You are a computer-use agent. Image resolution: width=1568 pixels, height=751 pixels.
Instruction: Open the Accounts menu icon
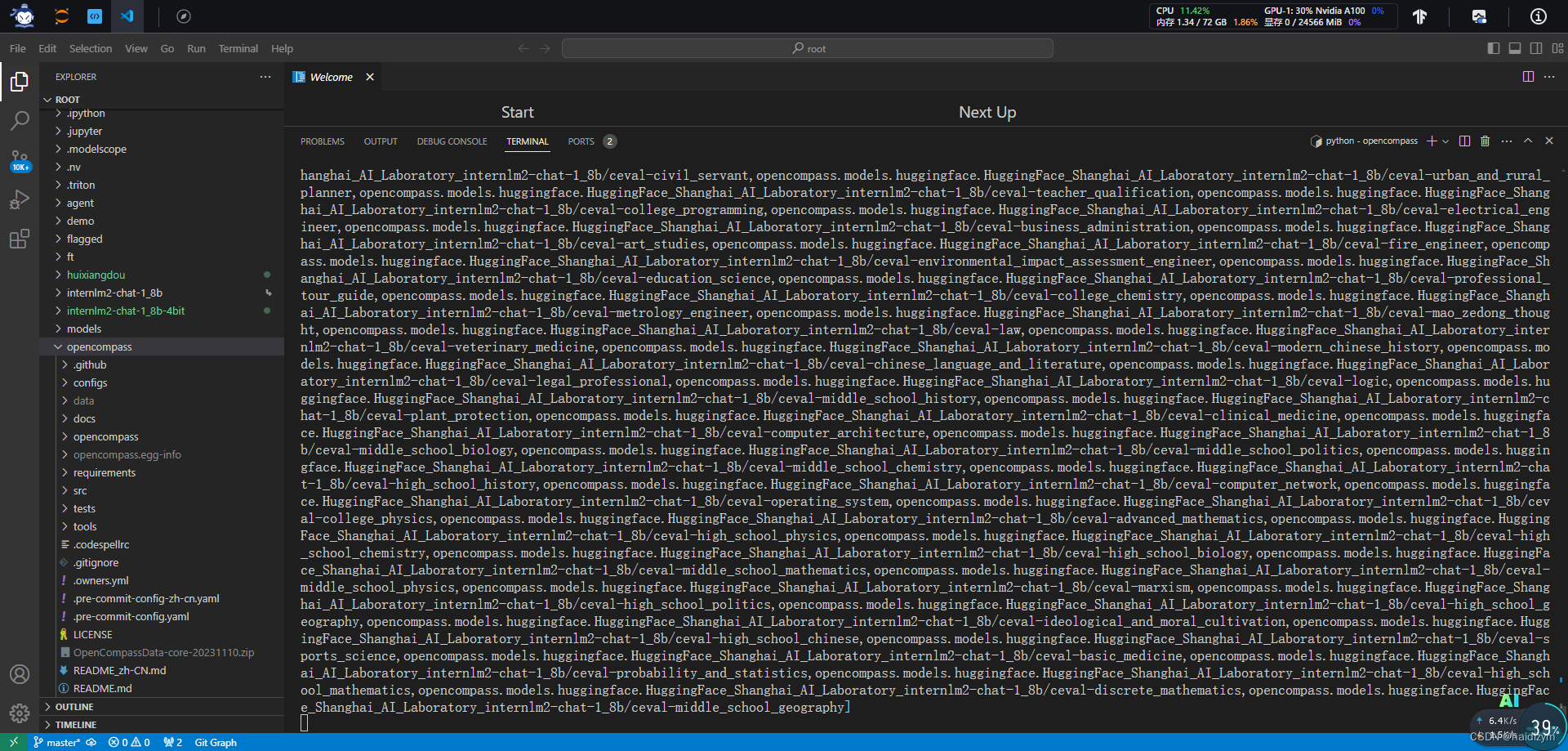(x=20, y=674)
